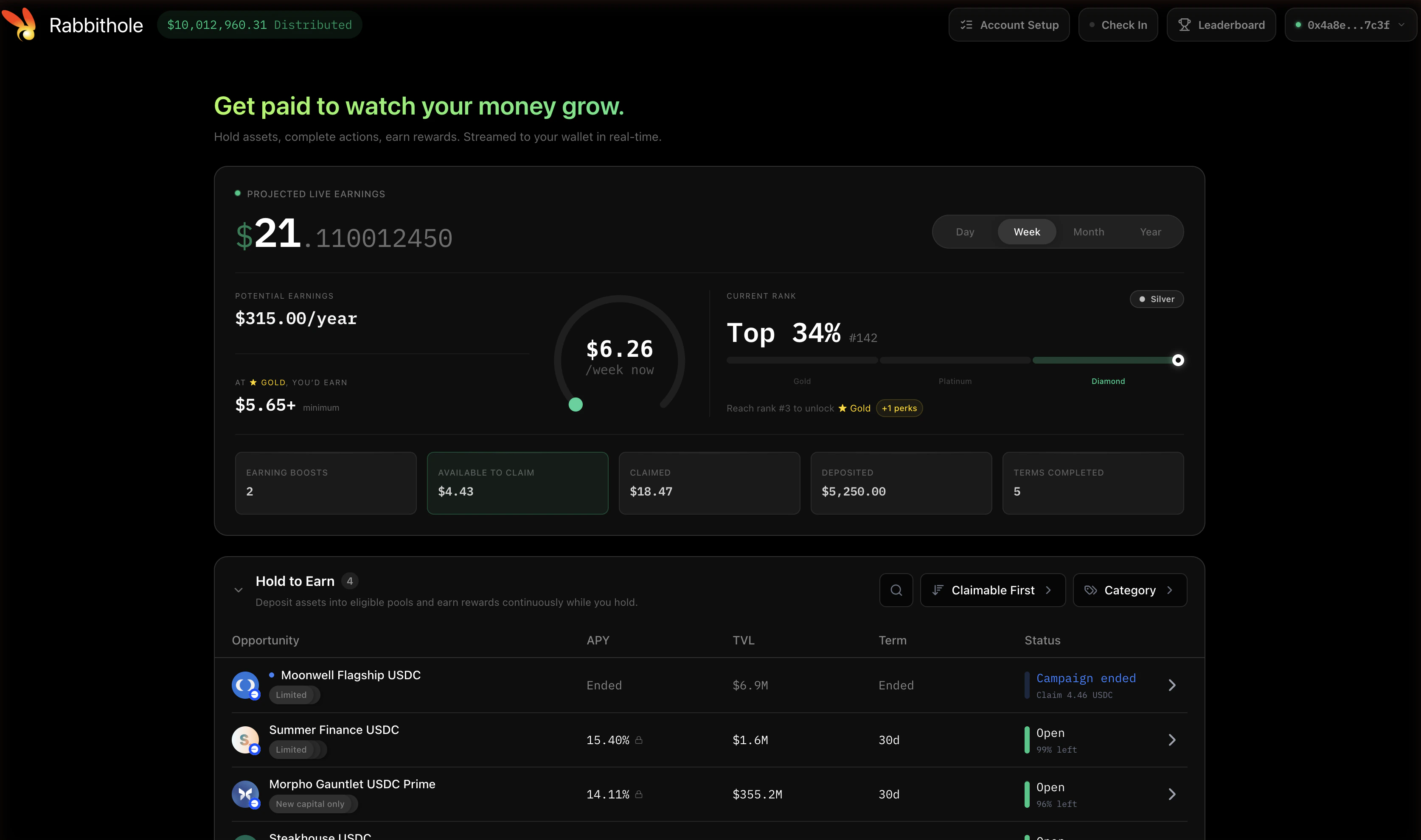
Task: Click the Silver rank badge
Action: tap(1156, 299)
